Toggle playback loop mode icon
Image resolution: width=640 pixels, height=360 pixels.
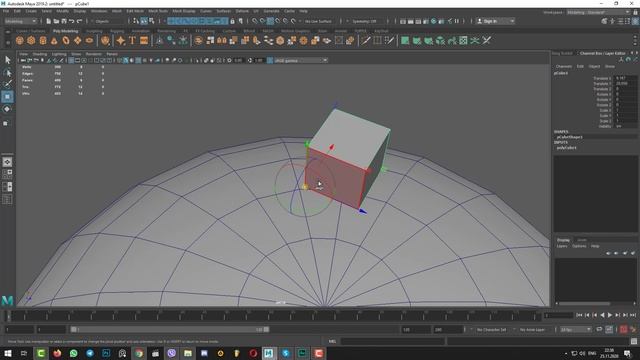point(599,329)
